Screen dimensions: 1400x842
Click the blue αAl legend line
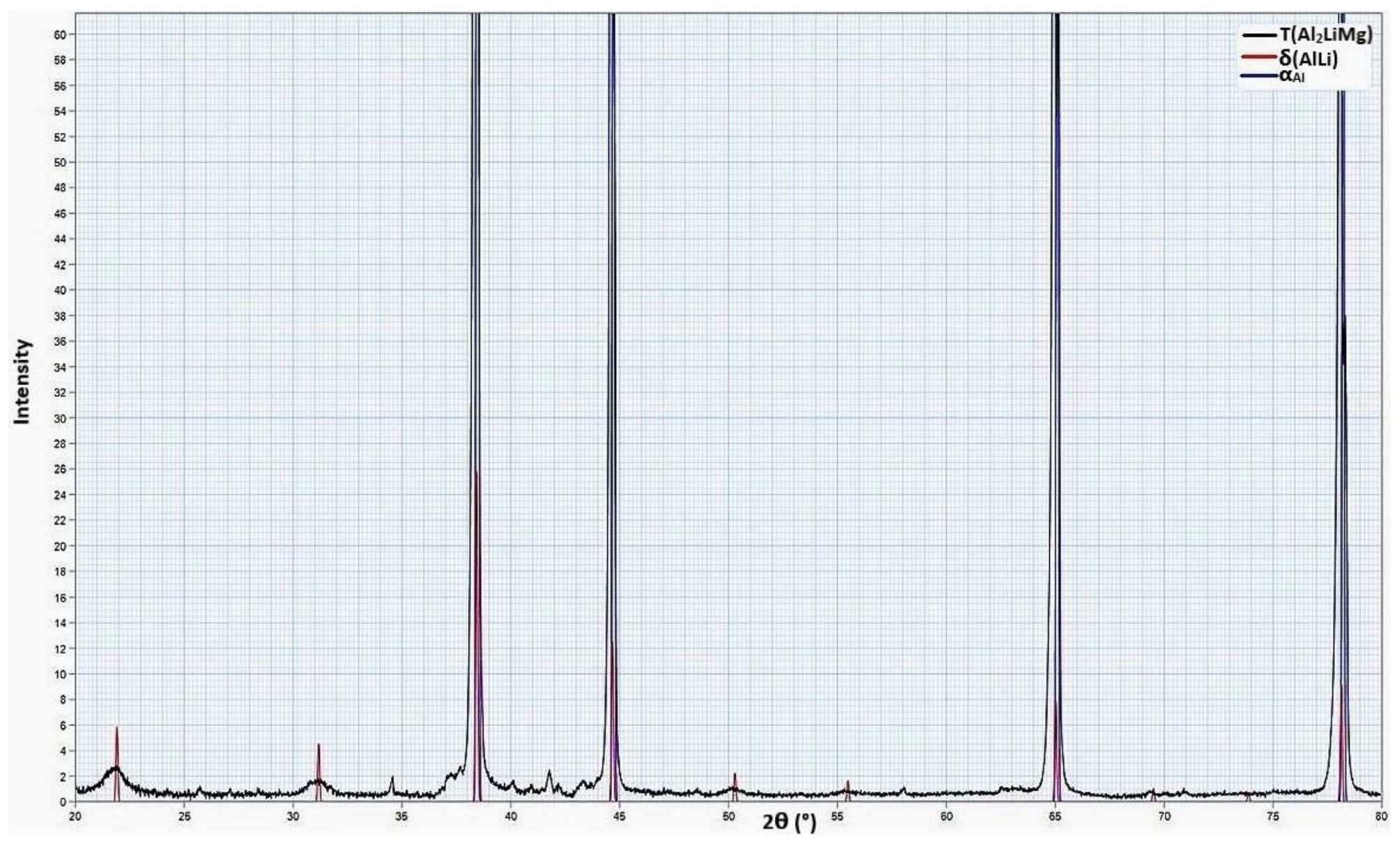(x=1260, y=75)
